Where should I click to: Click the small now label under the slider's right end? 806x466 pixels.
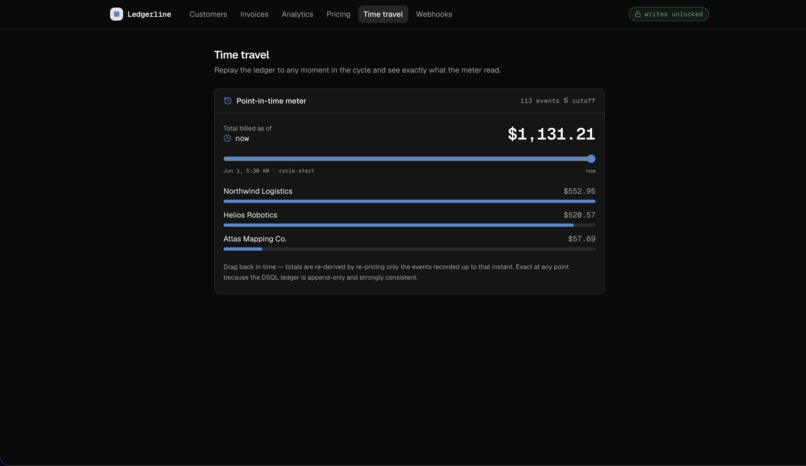pos(591,171)
